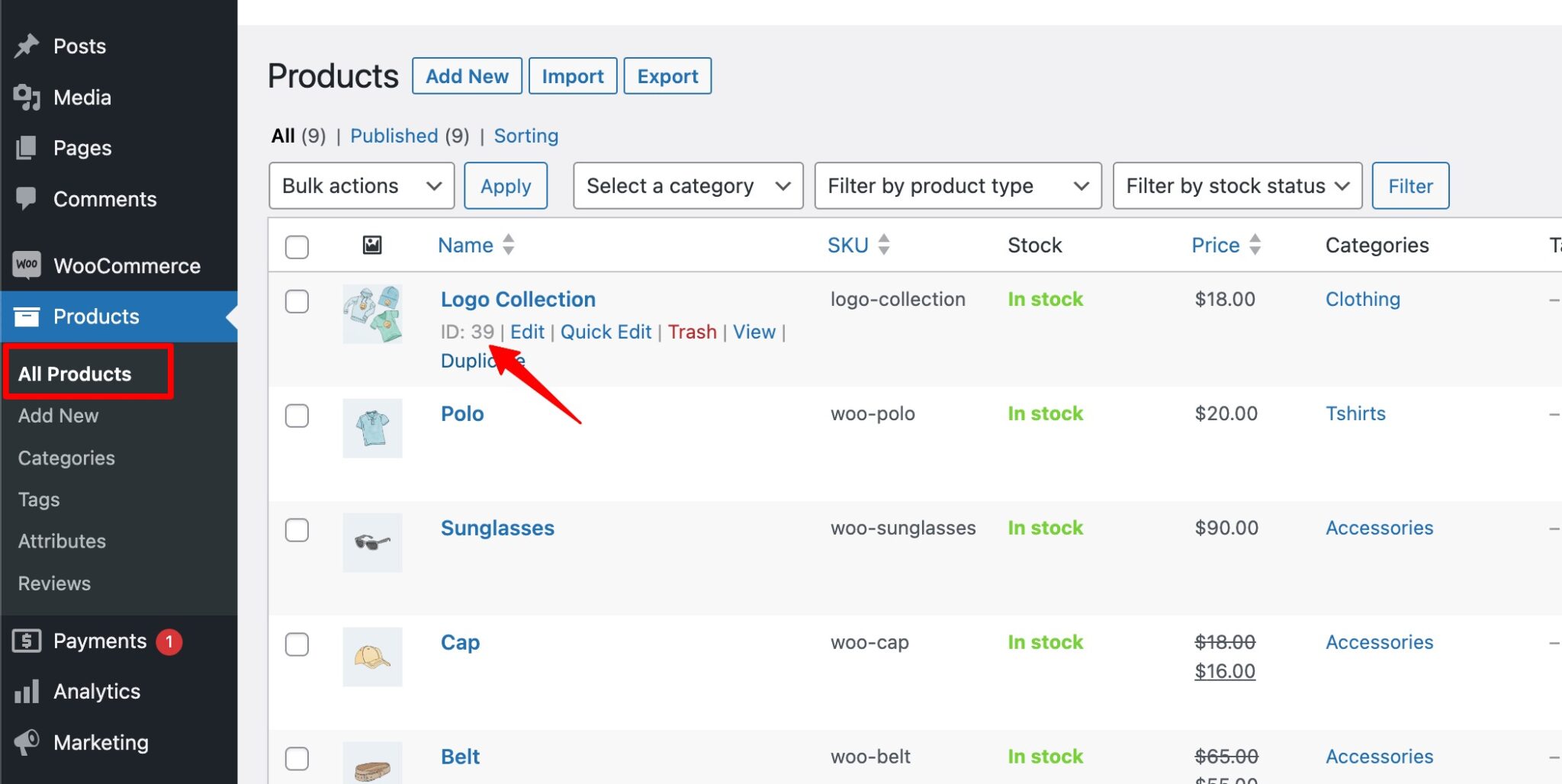
Task: View the Logo Collection product
Action: coord(754,332)
